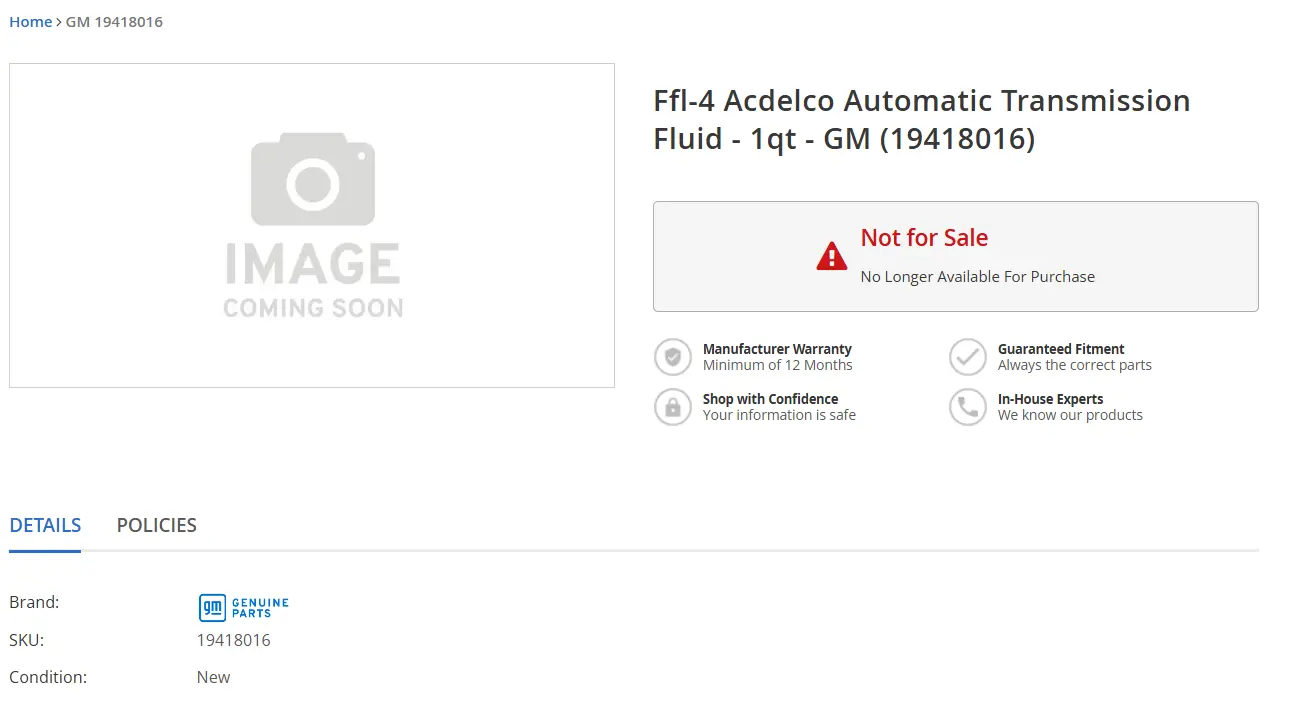Click the product title heading

tap(921, 119)
